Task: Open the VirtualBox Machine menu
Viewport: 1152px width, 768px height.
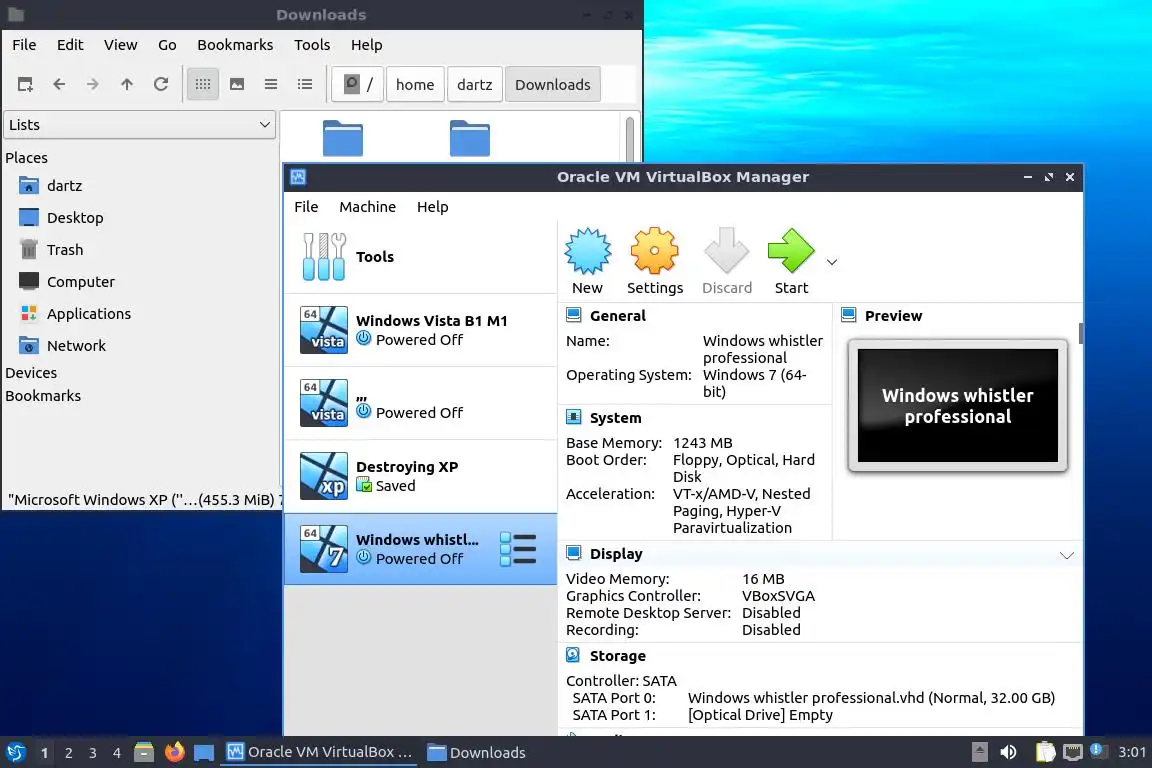Action: point(367,207)
